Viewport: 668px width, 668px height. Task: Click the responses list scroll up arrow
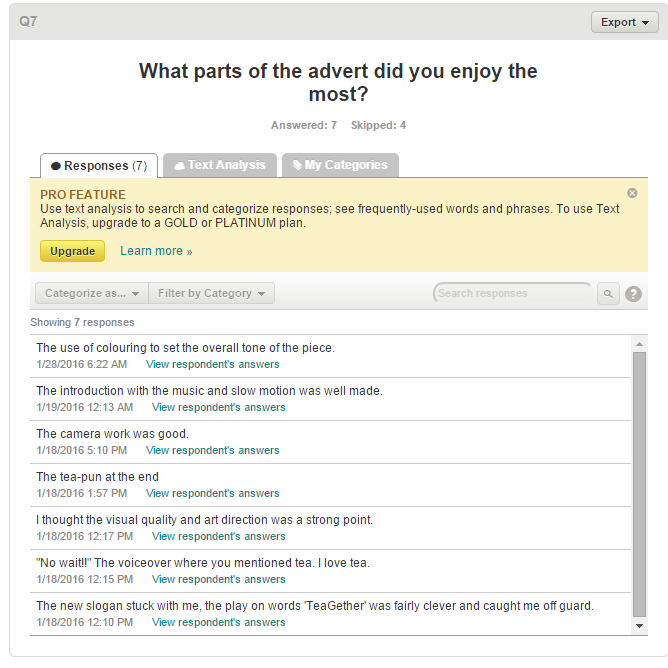point(639,344)
